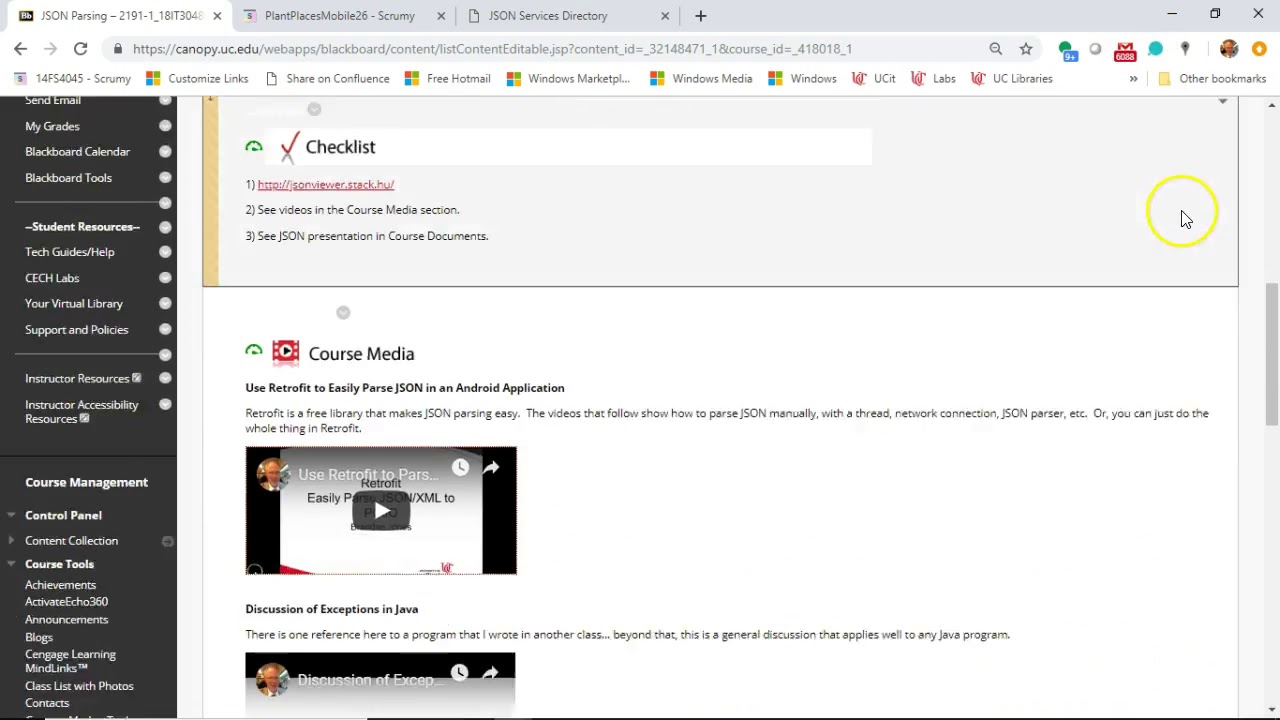Click the gray map pin extension icon
1280x720 pixels.
click(1185, 48)
